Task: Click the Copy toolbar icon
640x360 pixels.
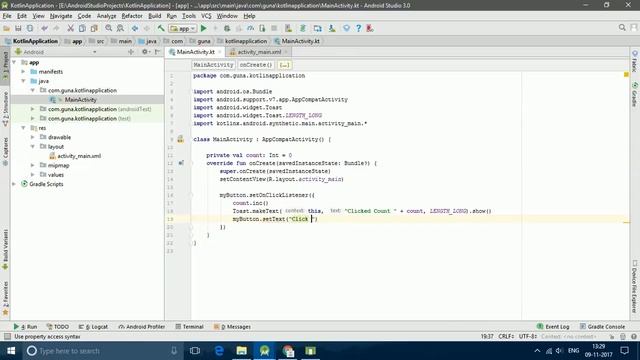Action: click(x=82, y=28)
